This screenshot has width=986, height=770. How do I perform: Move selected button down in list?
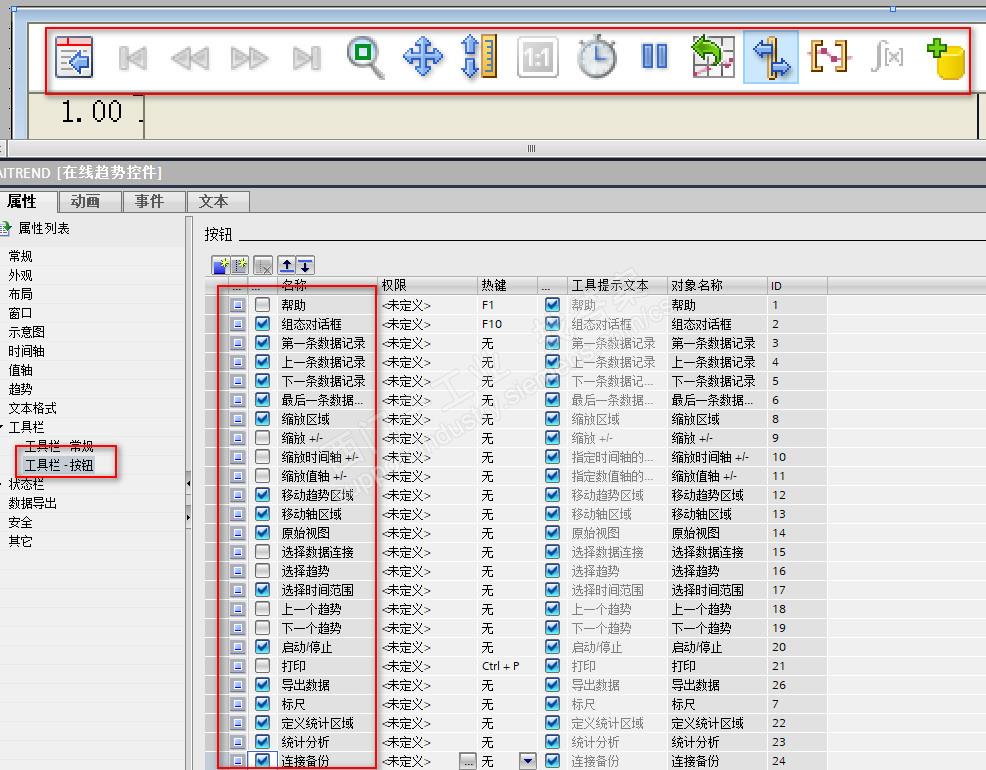coord(305,265)
